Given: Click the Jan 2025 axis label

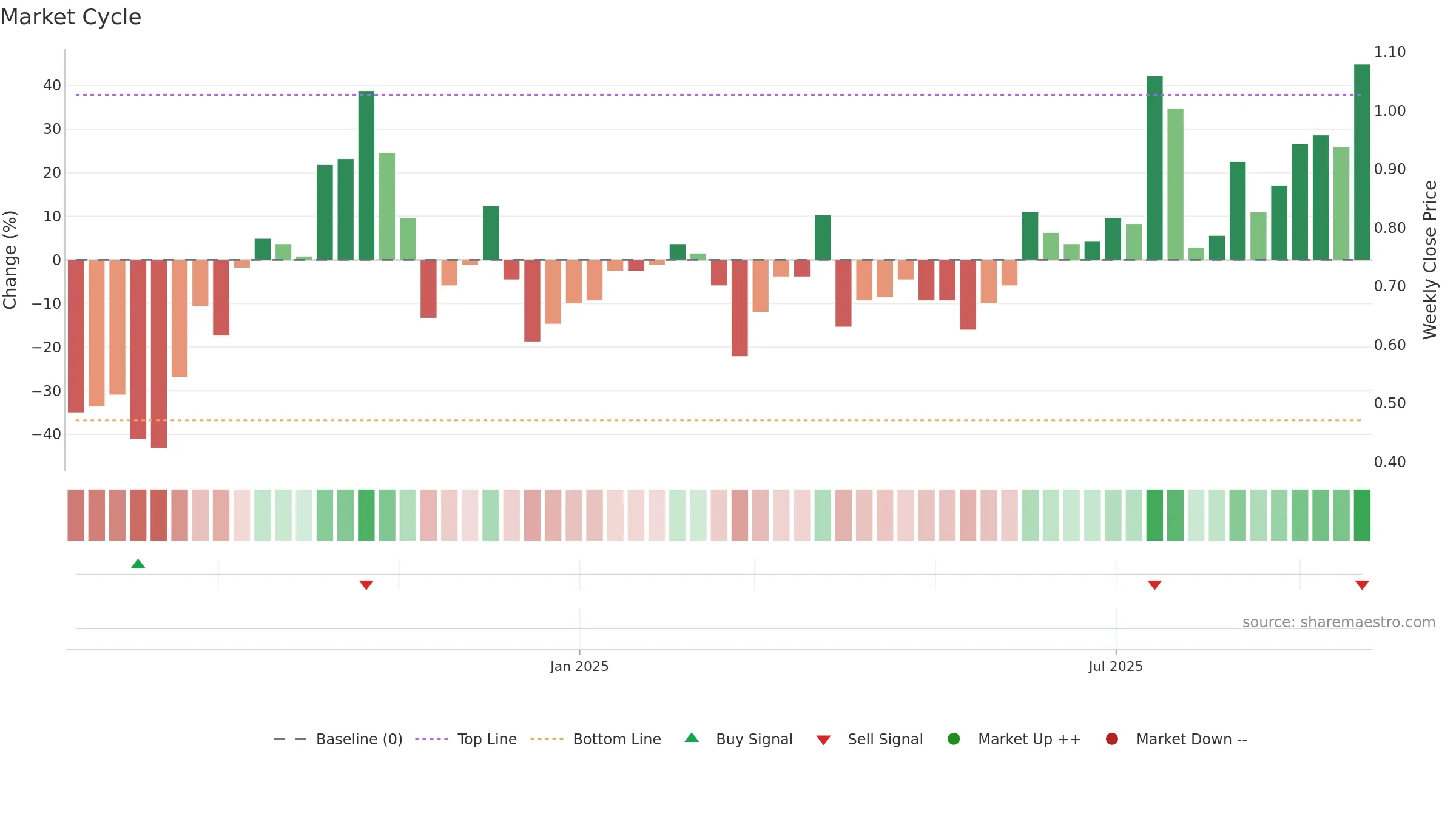Looking at the screenshot, I should coord(579,667).
